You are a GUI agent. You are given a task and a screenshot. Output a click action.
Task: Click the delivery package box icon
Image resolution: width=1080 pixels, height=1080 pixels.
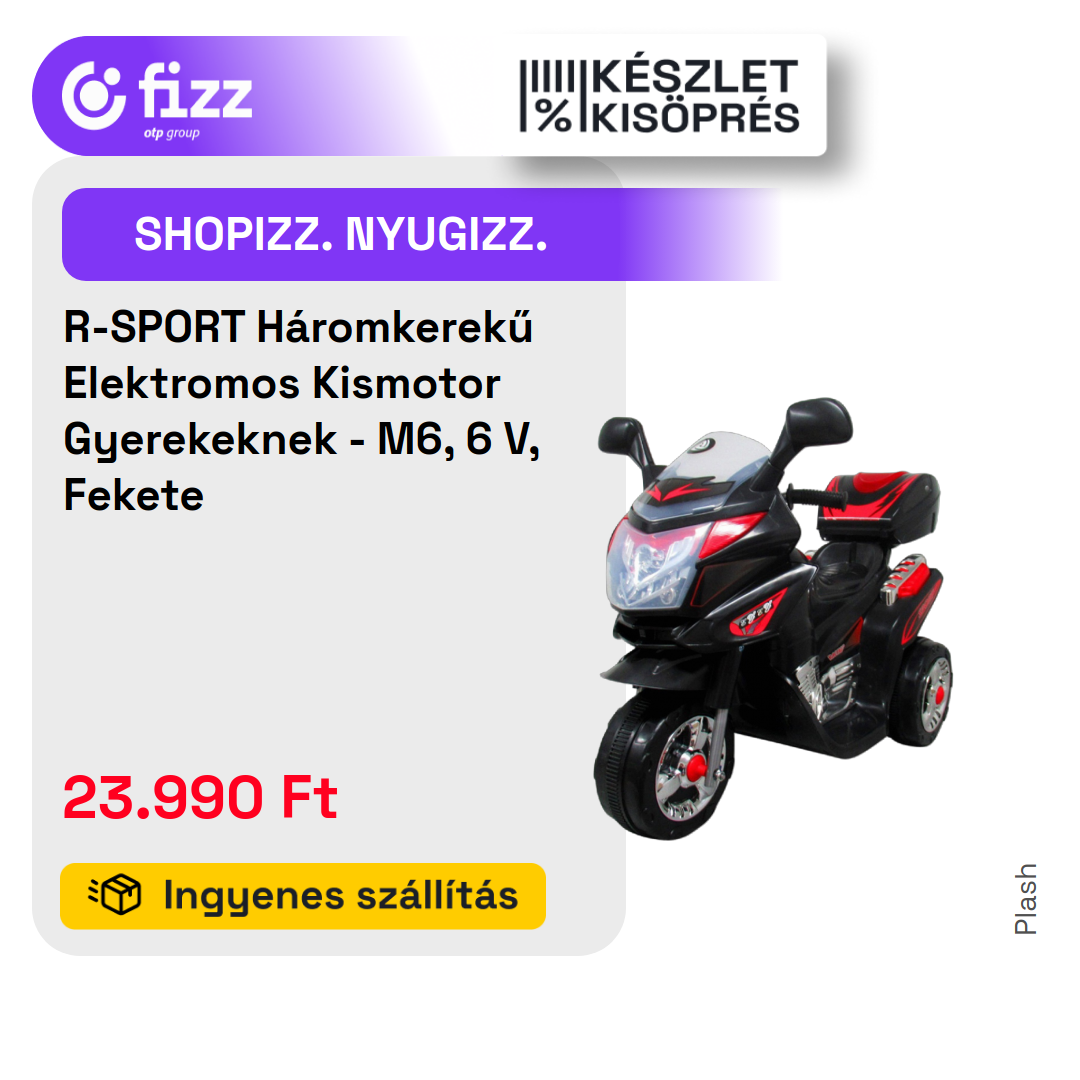(116, 895)
